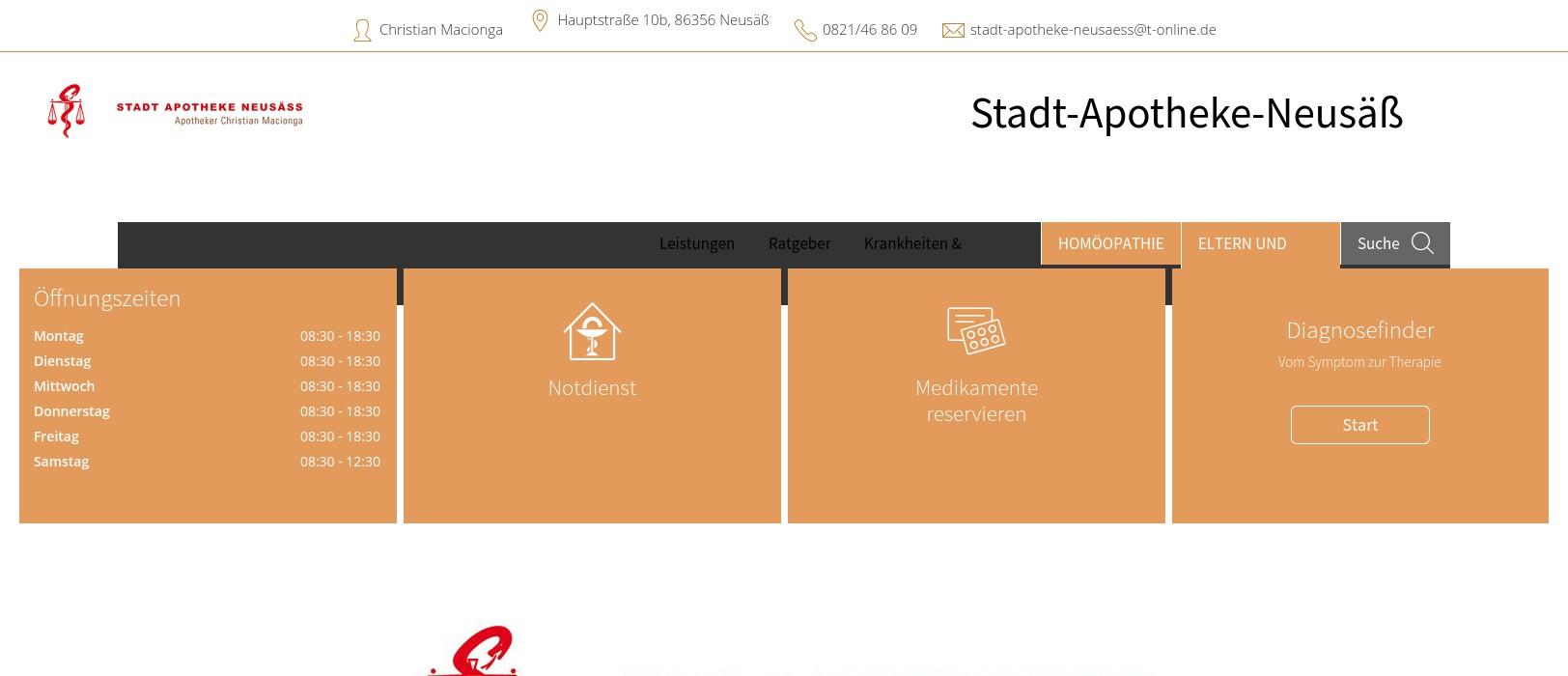
Task: Click the red Stadt Apotheke snake logo
Action: point(67,111)
